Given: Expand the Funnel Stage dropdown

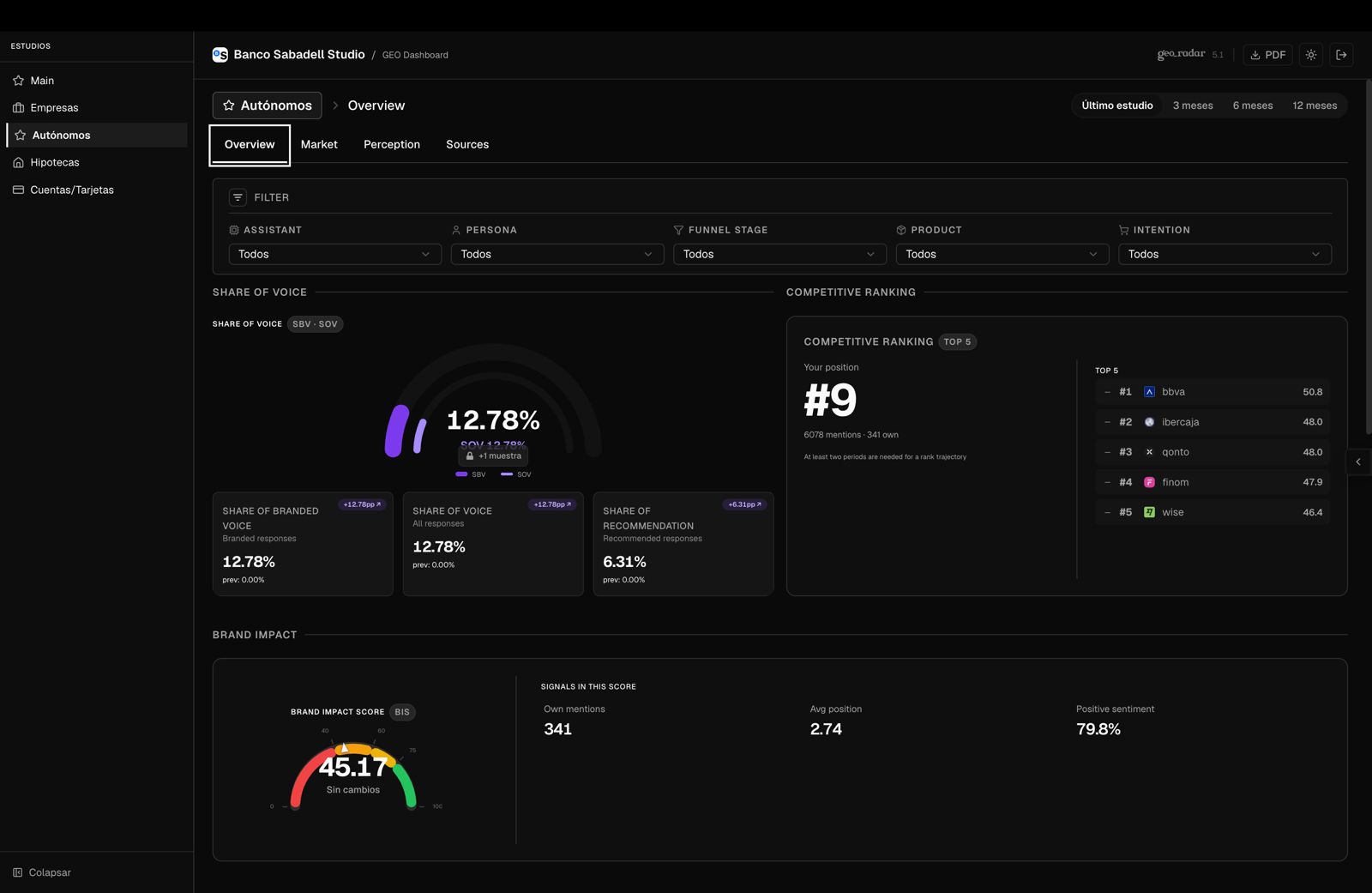Looking at the screenshot, I should pyautogui.click(x=779, y=254).
